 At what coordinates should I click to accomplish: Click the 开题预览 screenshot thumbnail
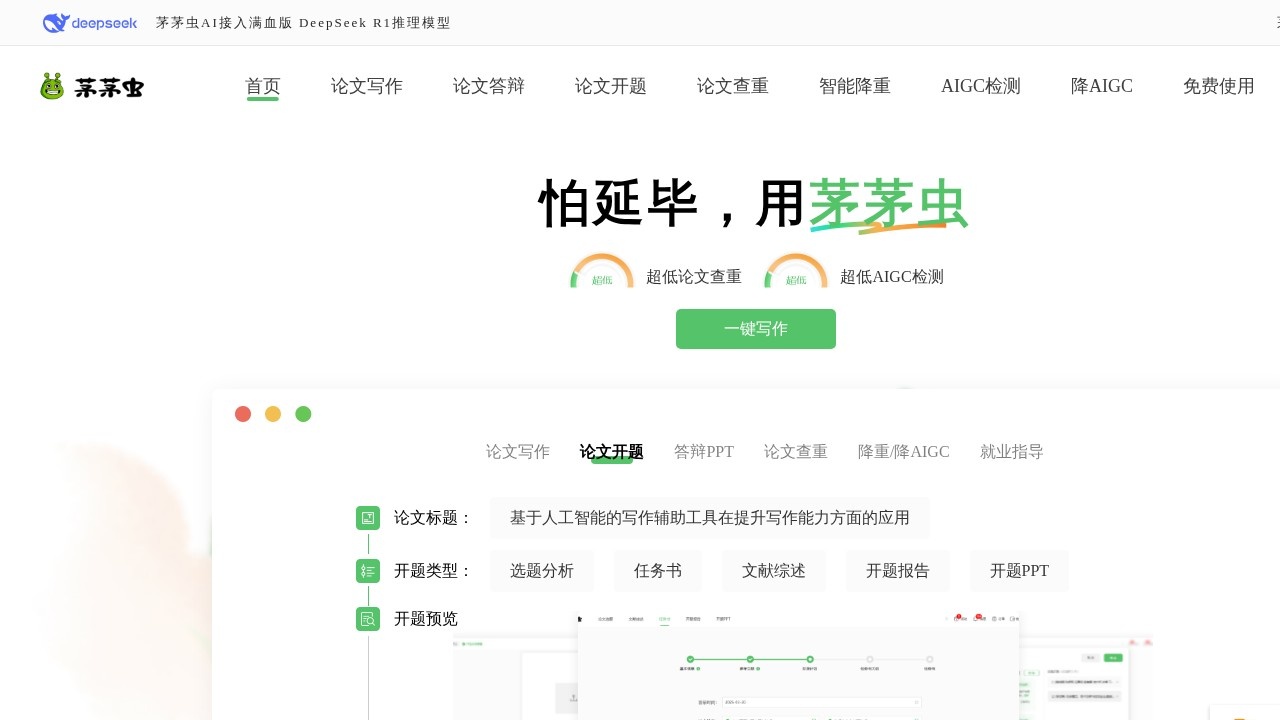click(x=798, y=665)
